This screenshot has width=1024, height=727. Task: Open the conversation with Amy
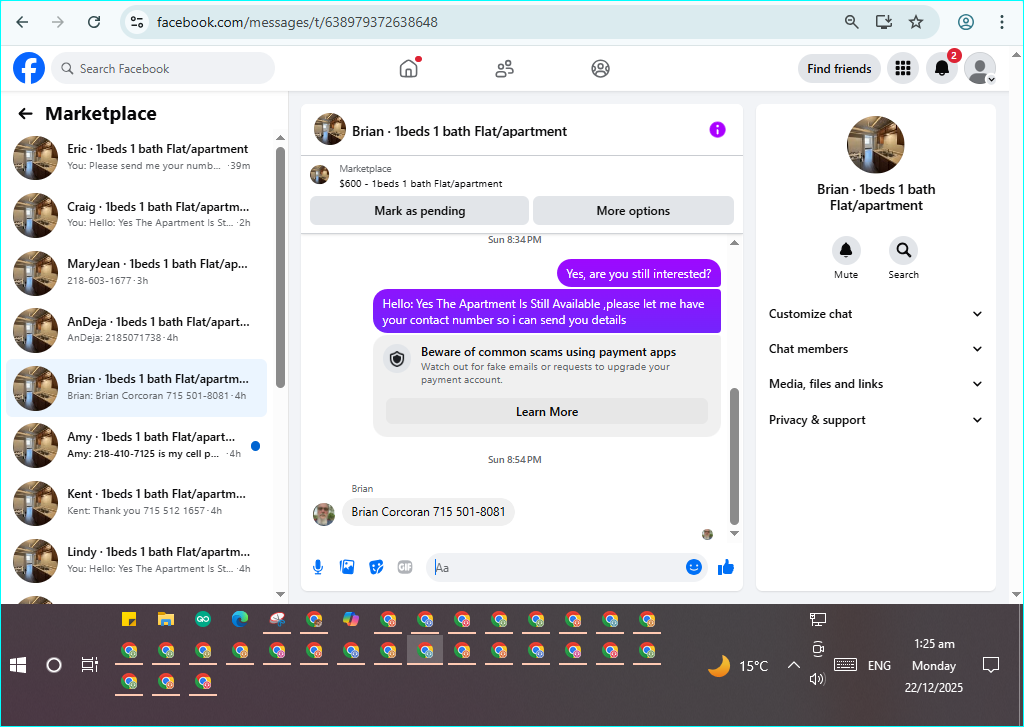click(136, 445)
